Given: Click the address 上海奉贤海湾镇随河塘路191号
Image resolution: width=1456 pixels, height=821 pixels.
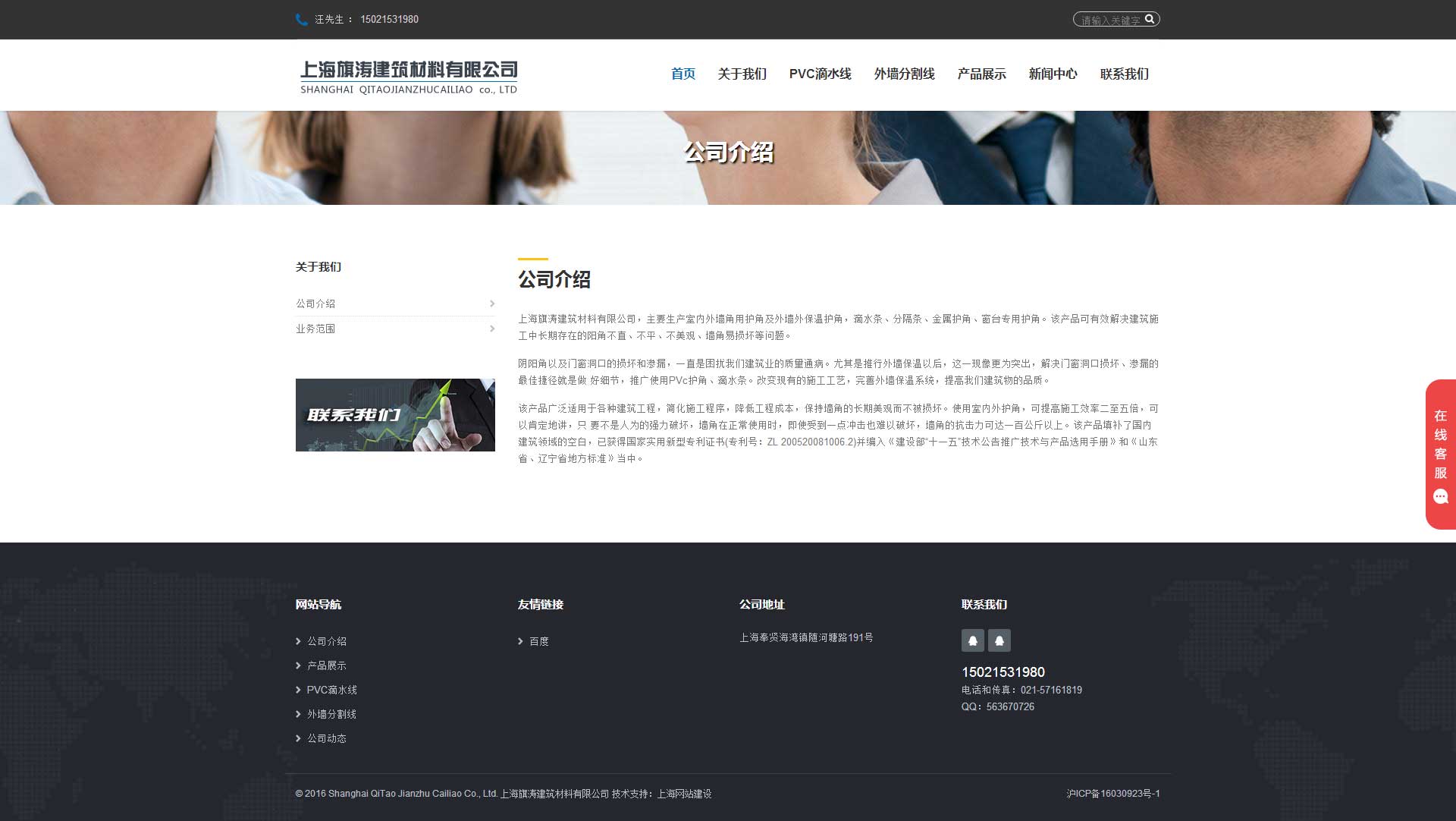Looking at the screenshot, I should tap(806, 637).
